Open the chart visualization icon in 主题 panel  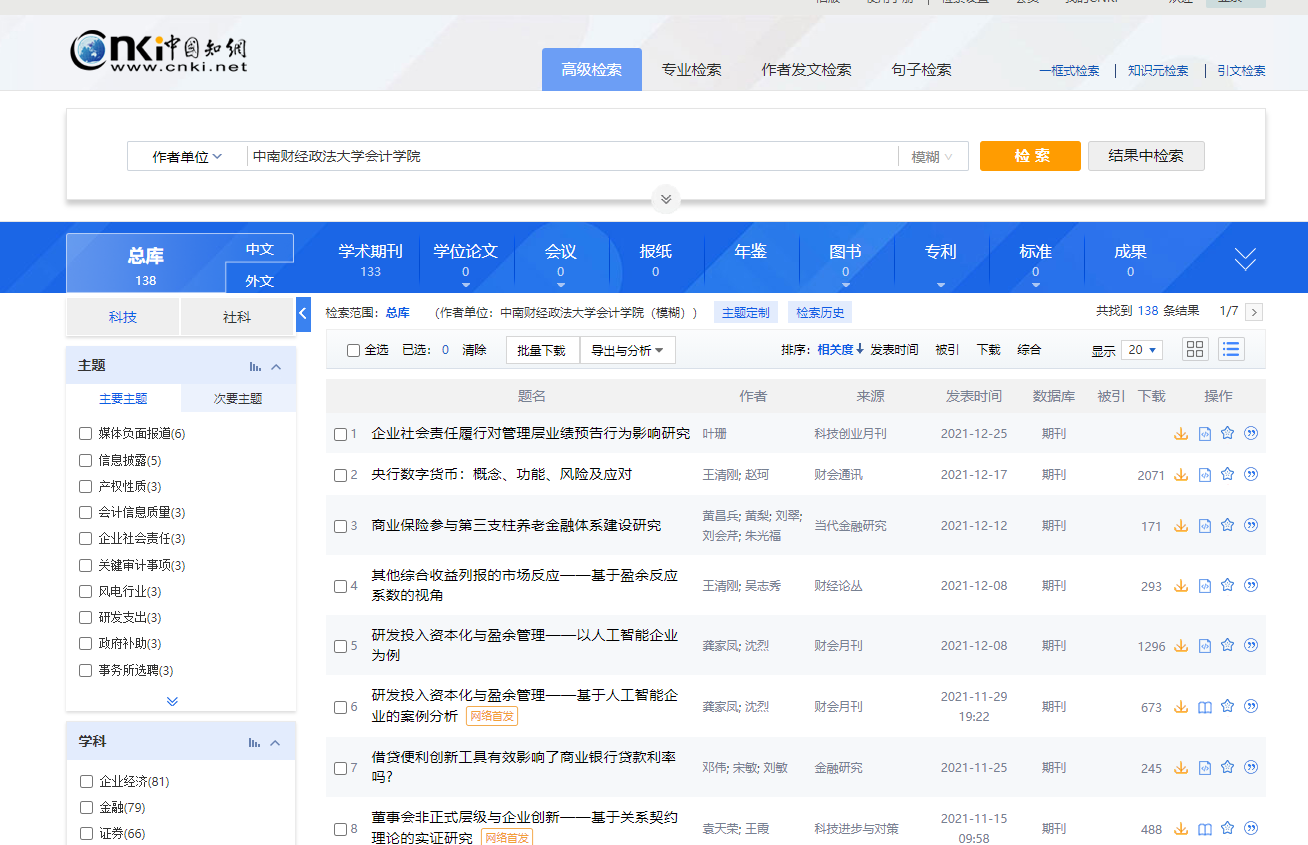(x=255, y=367)
